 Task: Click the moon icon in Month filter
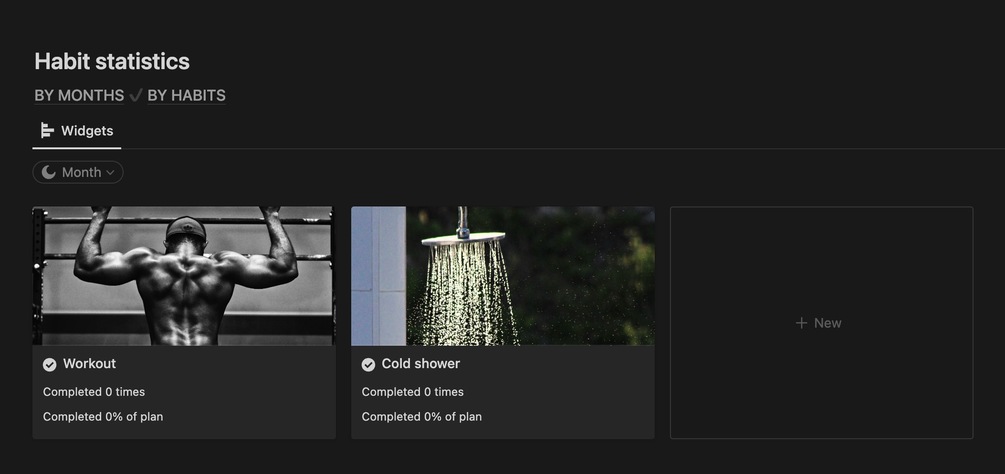coord(49,172)
